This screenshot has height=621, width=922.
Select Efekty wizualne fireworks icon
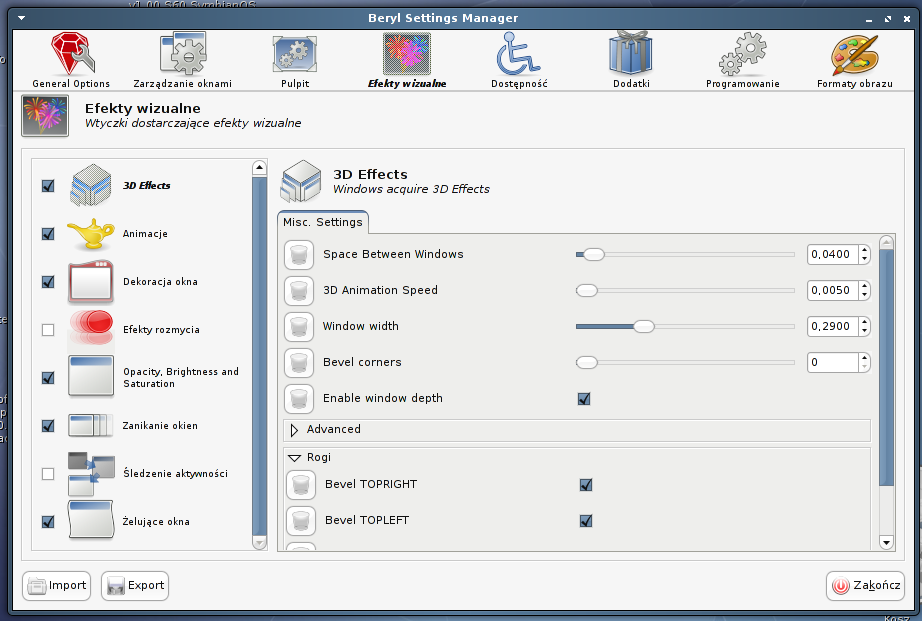pyautogui.click(x=407, y=54)
